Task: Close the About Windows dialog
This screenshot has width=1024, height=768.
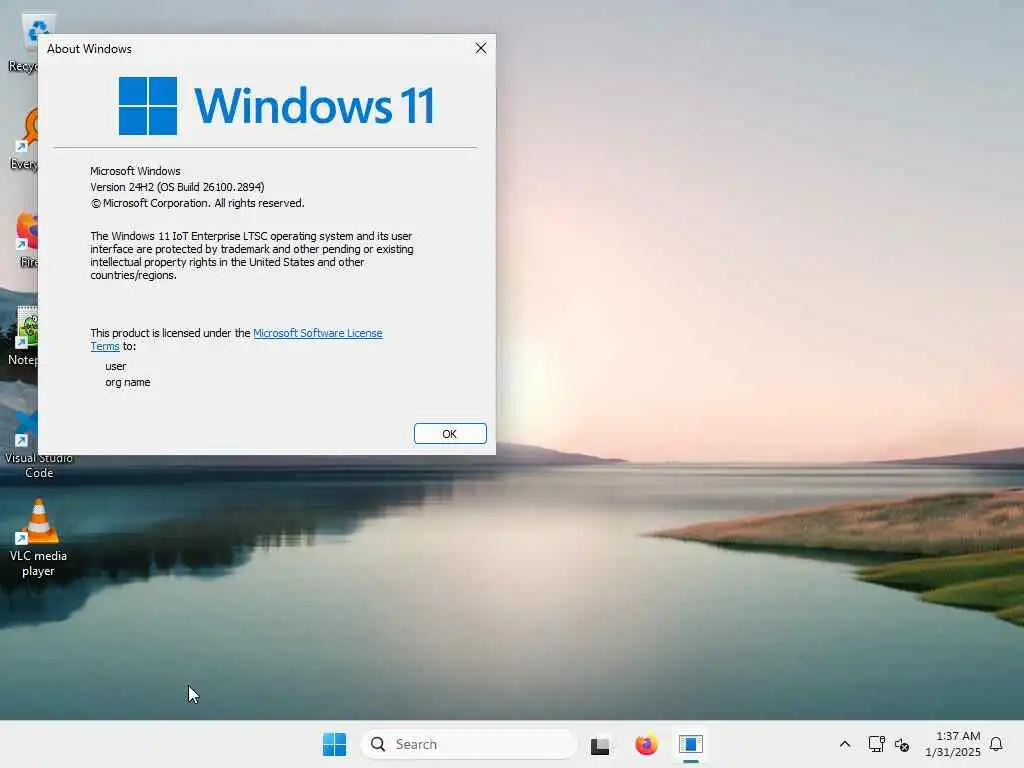Action: pos(481,48)
